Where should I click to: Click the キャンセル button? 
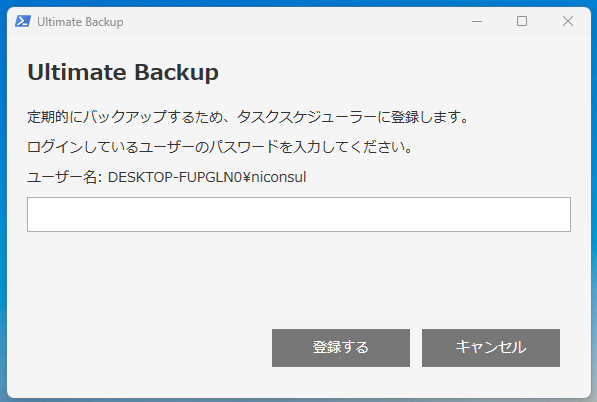point(491,348)
